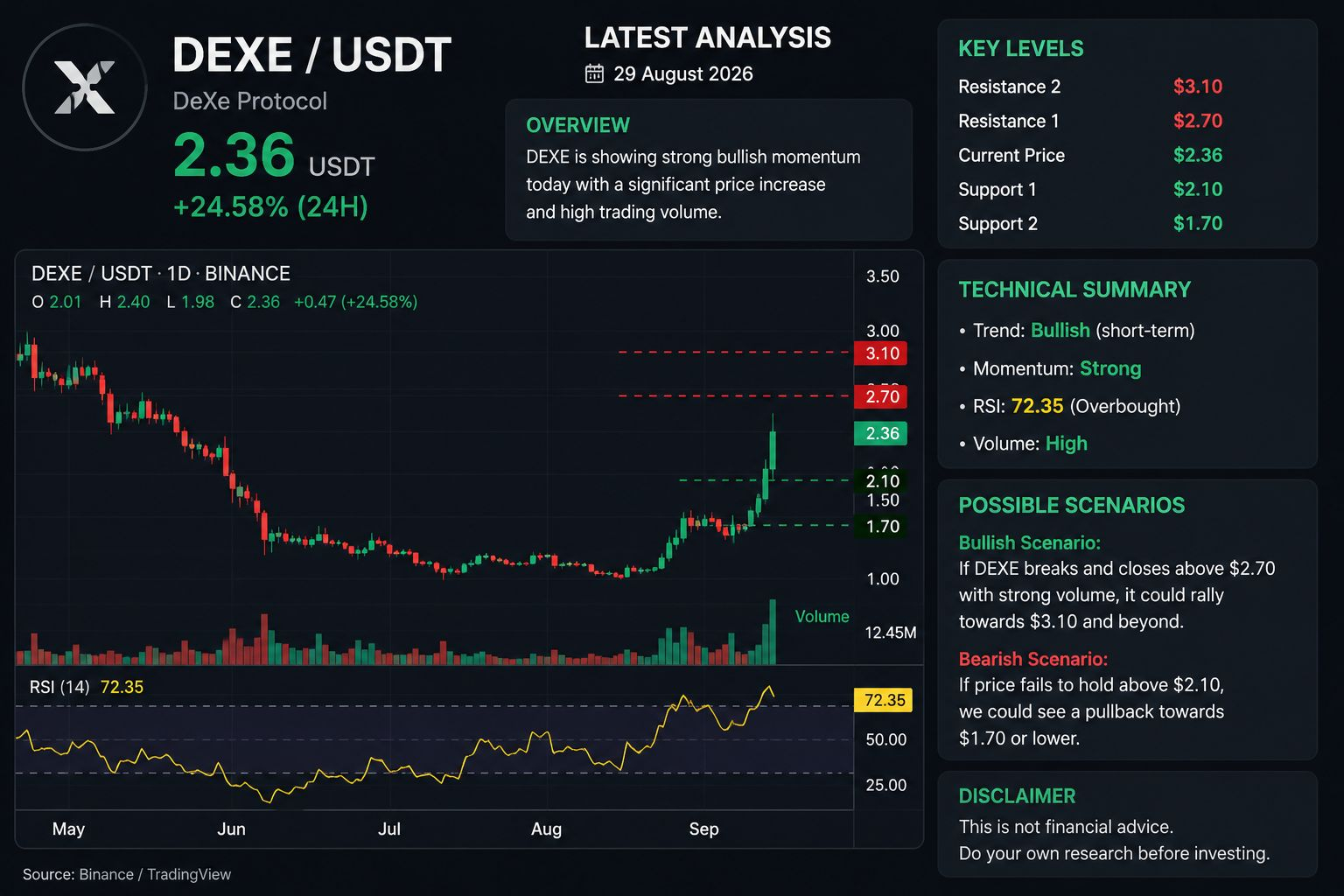Click the open value "2.01" in chart header
The height and width of the screenshot is (896, 1344).
click(66, 302)
